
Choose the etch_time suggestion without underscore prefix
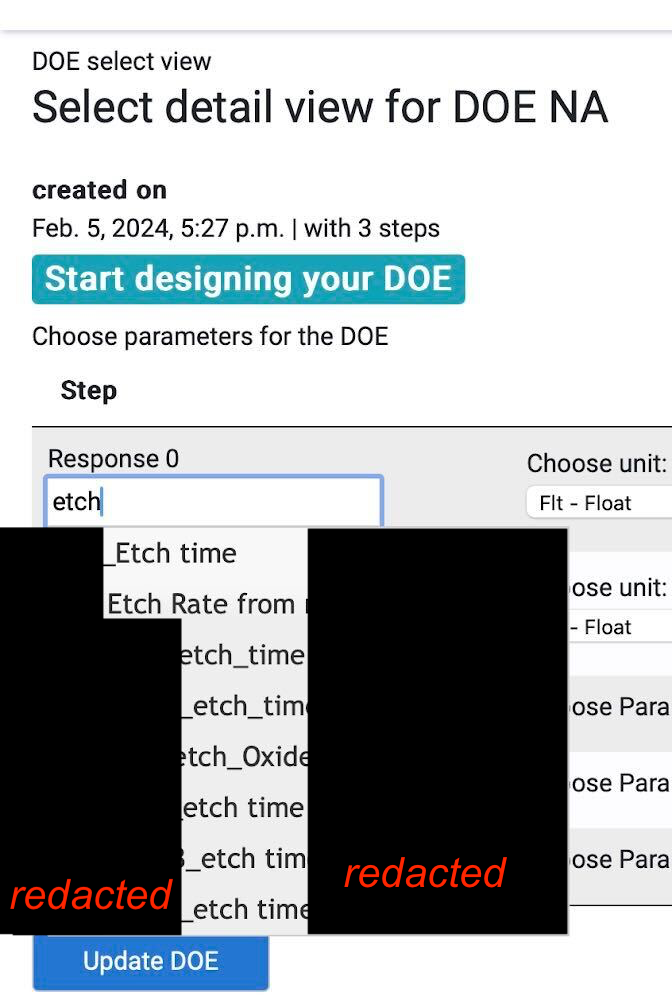244,655
